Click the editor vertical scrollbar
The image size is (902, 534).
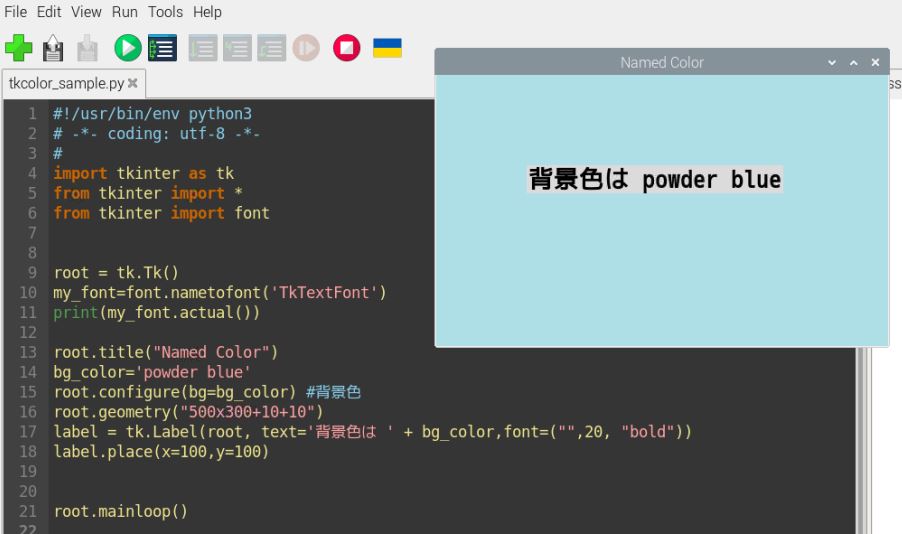861,440
